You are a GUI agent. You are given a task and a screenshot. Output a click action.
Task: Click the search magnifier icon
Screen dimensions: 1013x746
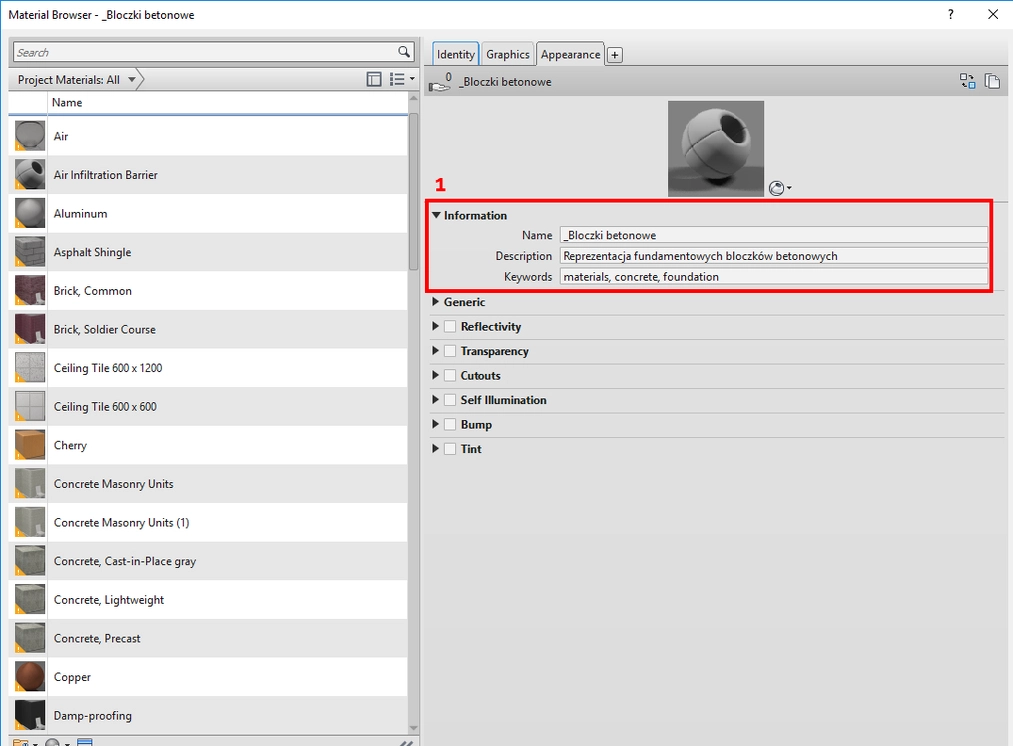coord(403,52)
